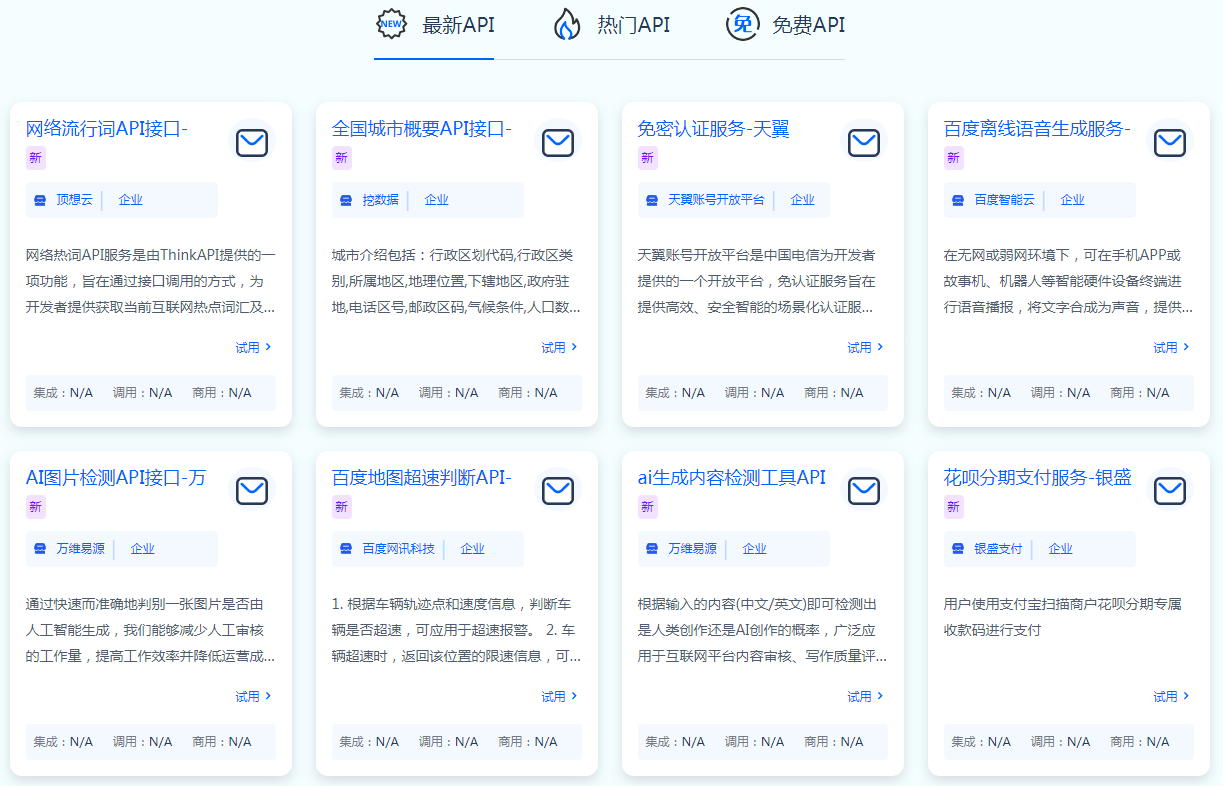Select the envelope icon on 免密认证服务-天翼 card
The width and height of the screenshot is (1223, 786).
pos(863,142)
